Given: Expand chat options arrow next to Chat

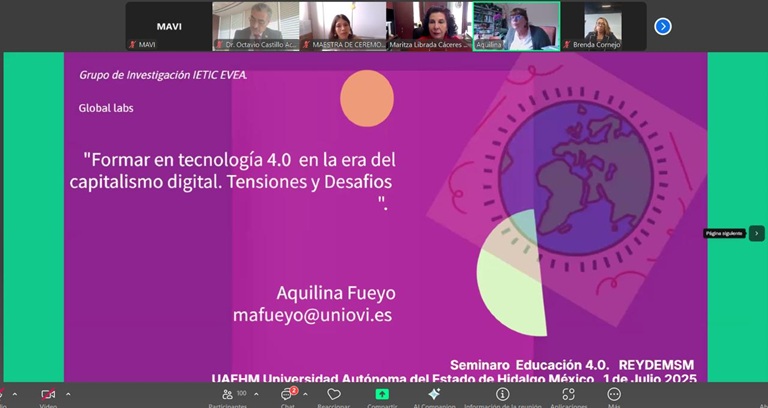Looking at the screenshot, I should tap(305, 394).
